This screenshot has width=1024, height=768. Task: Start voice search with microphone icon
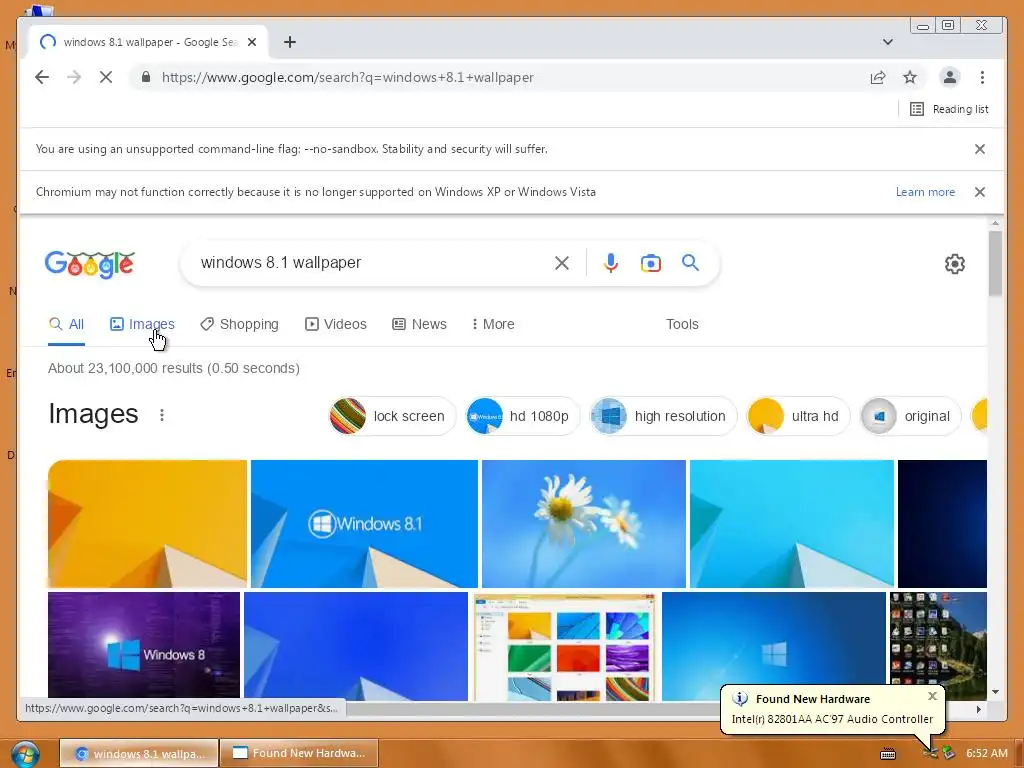pyautogui.click(x=611, y=263)
